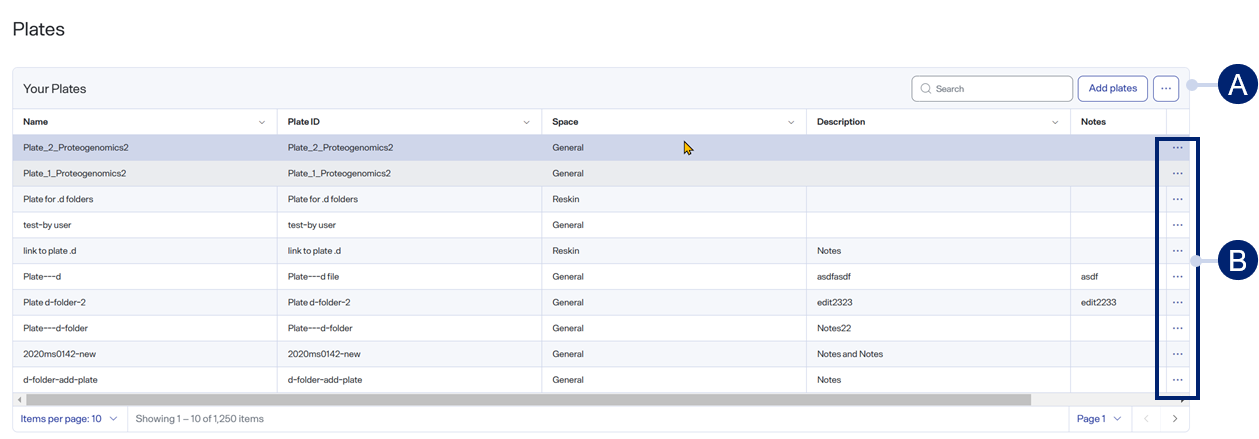
Task: Open the Page 1 selector dropdown
Action: pos(1099,419)
